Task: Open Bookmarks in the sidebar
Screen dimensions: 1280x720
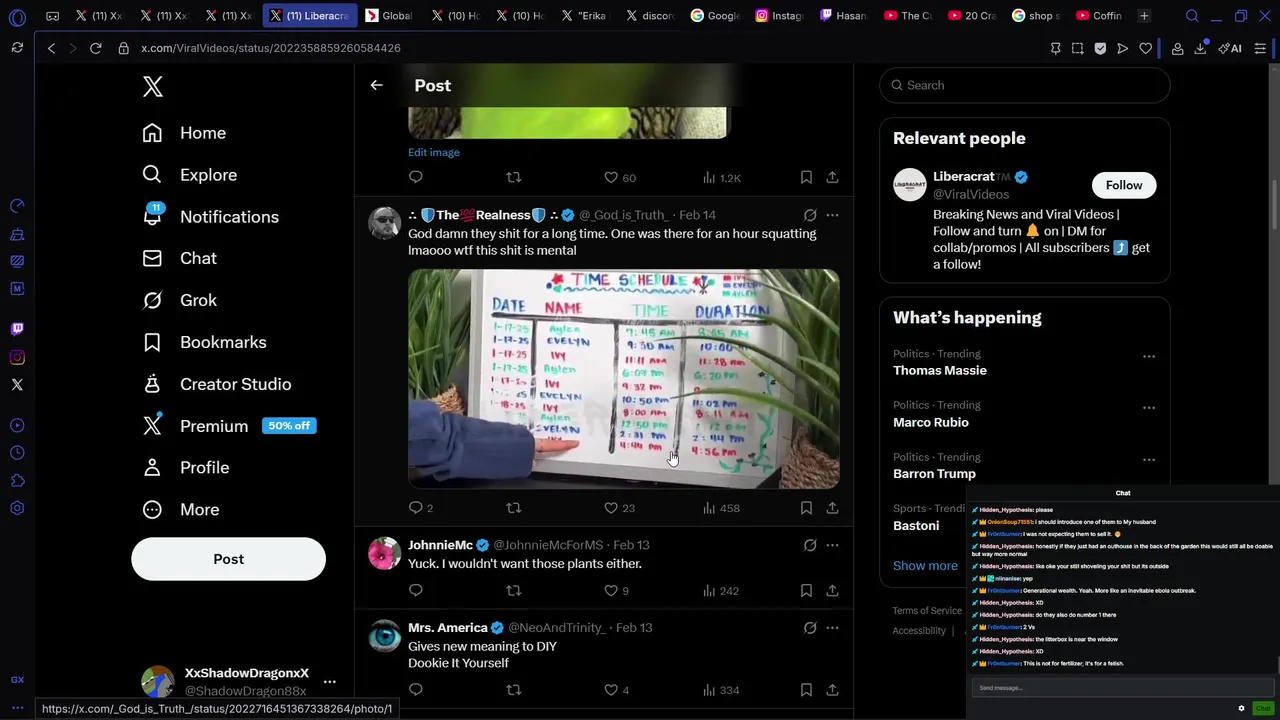Action: pyautogui.click(x=205, y=342)
